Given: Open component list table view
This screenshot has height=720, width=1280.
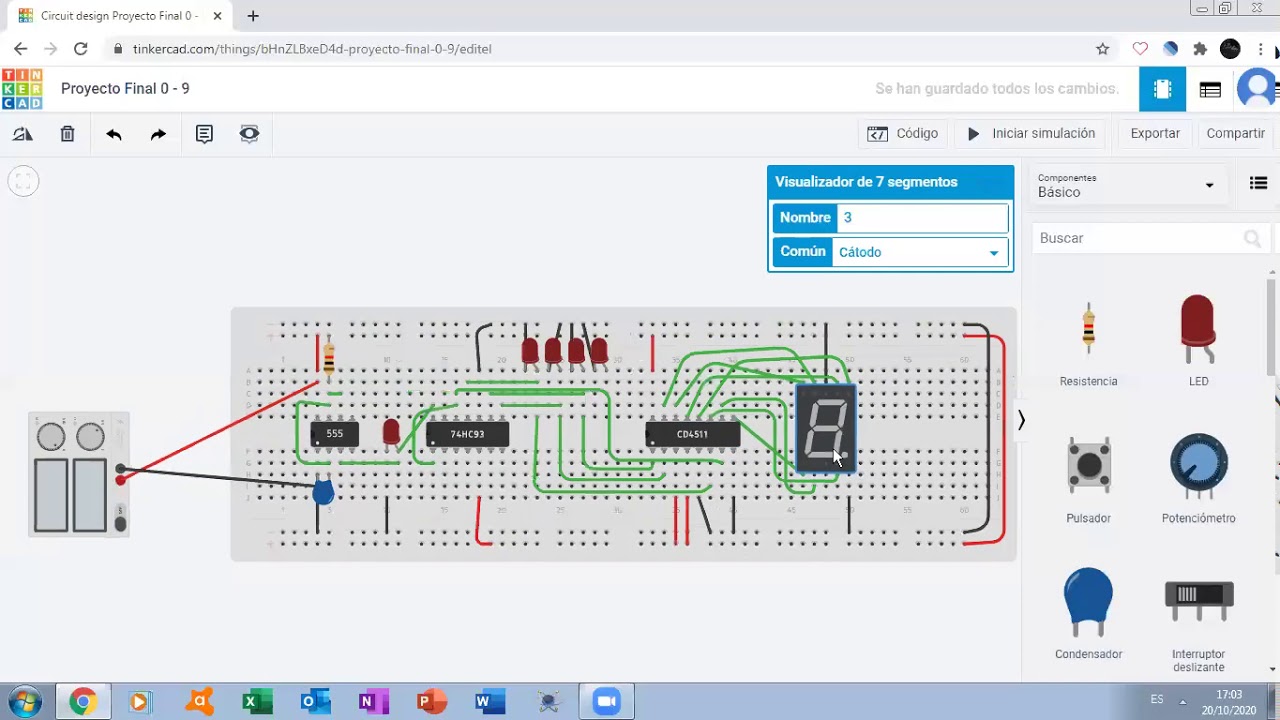Looking at the screenshot, I should click(x=1210, y=89).
